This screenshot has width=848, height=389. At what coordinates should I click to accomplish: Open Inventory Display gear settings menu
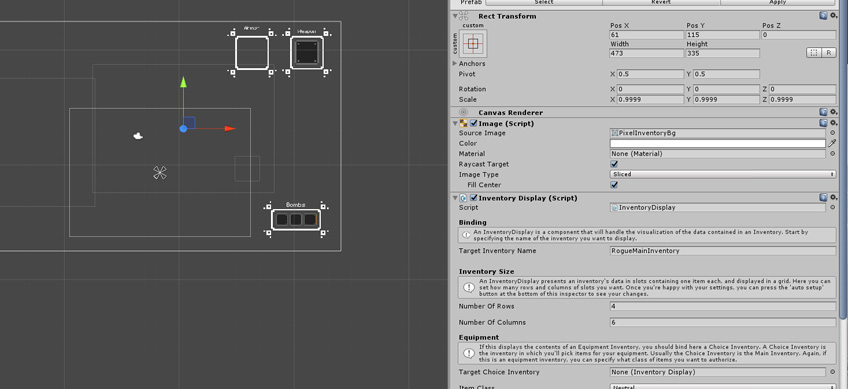pos(833,198)
